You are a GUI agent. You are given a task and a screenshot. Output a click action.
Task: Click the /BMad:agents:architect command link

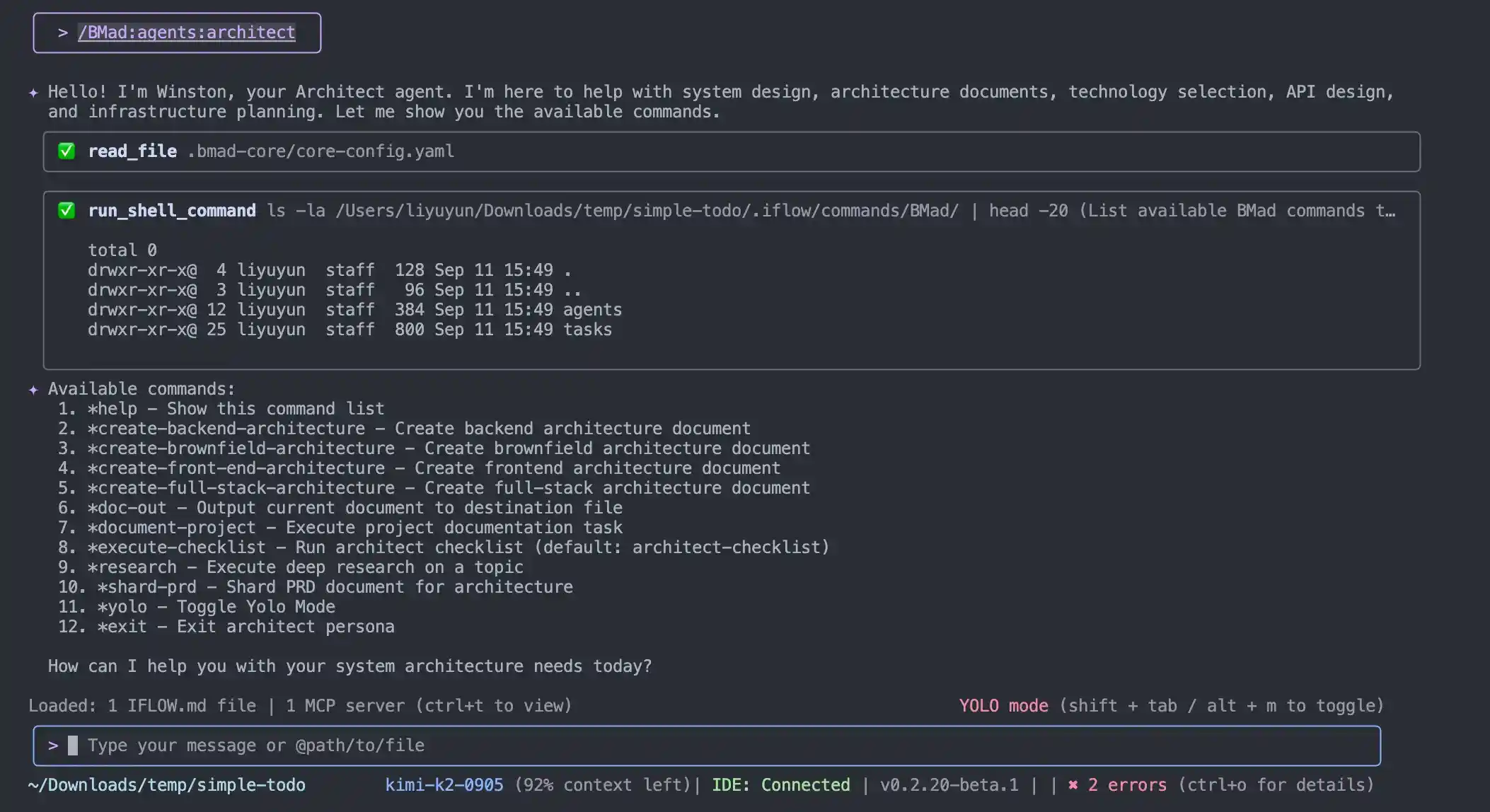coord(187,33)
